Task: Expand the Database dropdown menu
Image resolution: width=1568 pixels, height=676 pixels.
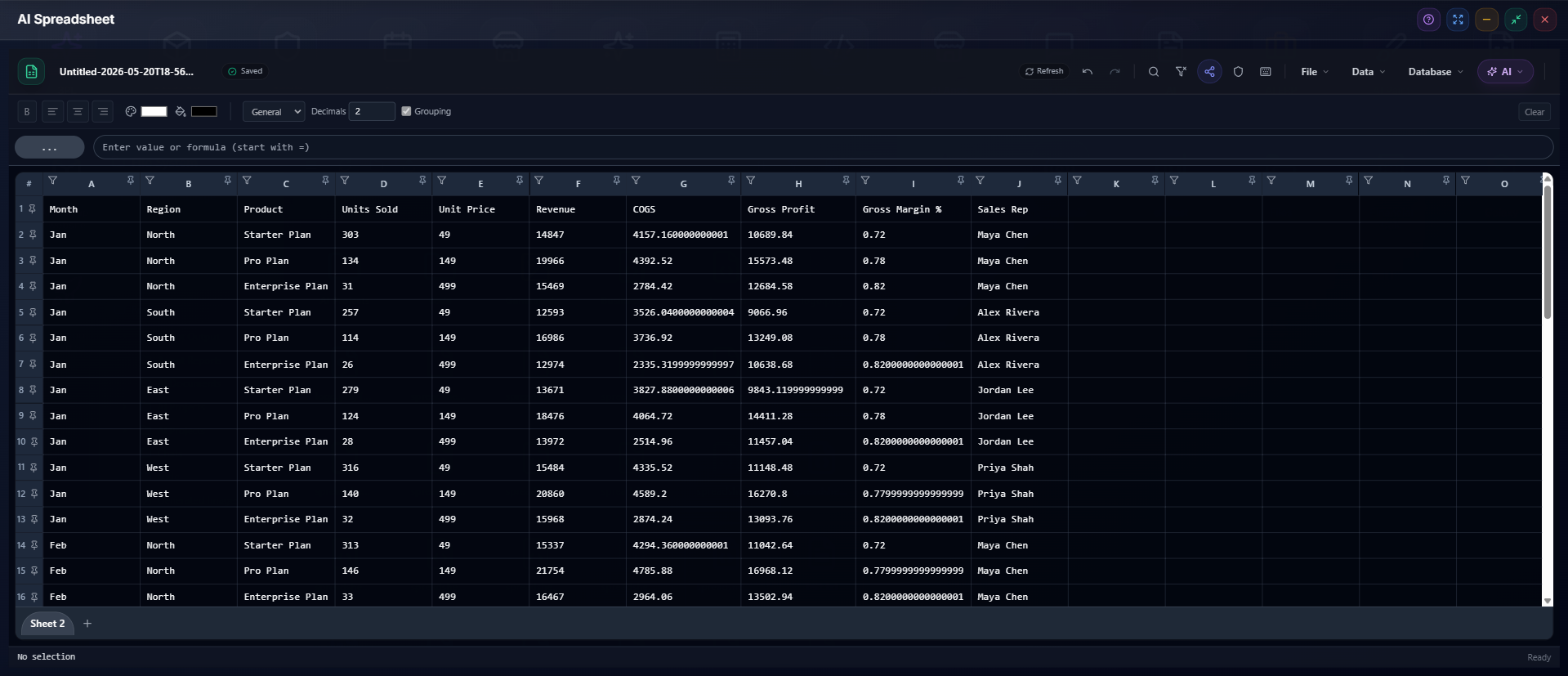Action: (1436, 72)
